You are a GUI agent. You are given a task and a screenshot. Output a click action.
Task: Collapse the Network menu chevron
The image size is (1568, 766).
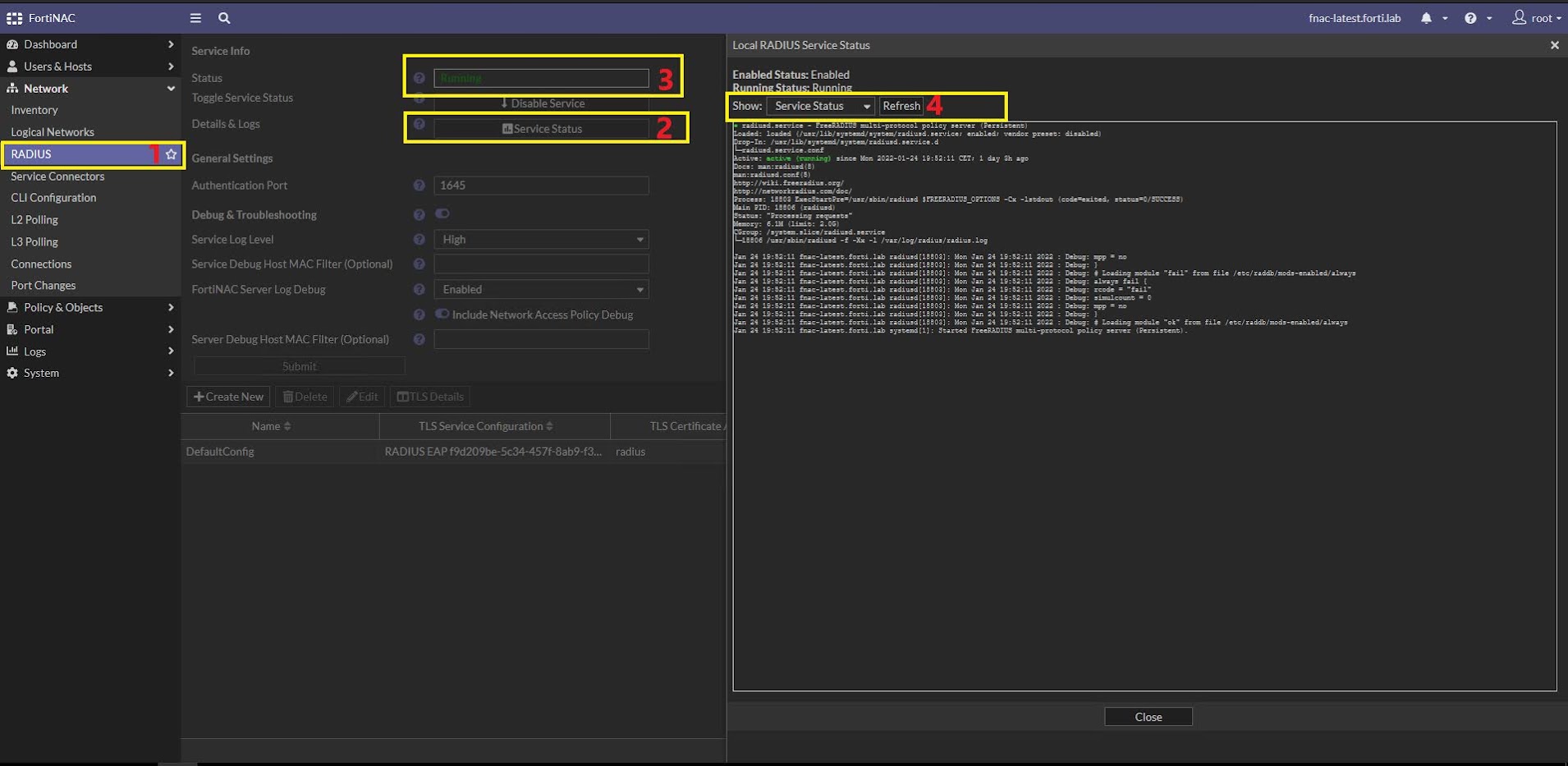[x=171, y=89]
